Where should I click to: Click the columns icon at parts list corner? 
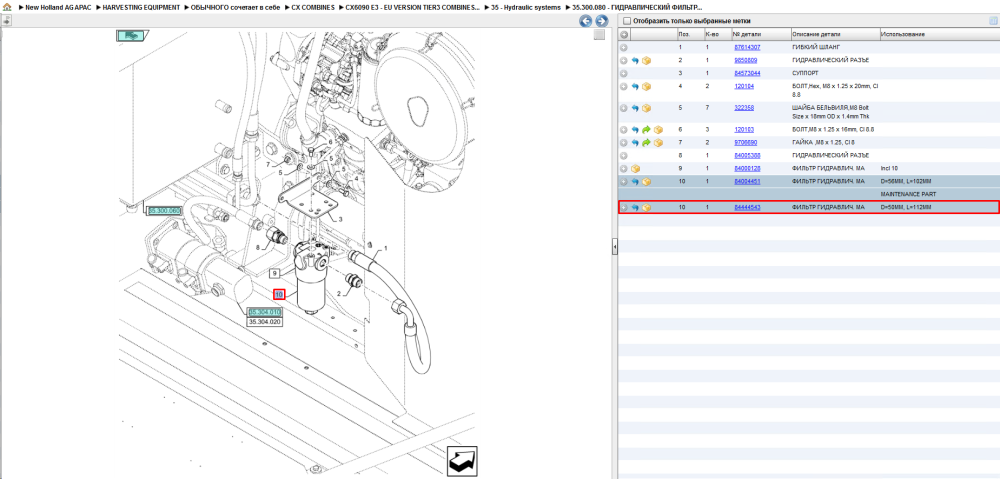pyautogui.click(x=992, y=21)
